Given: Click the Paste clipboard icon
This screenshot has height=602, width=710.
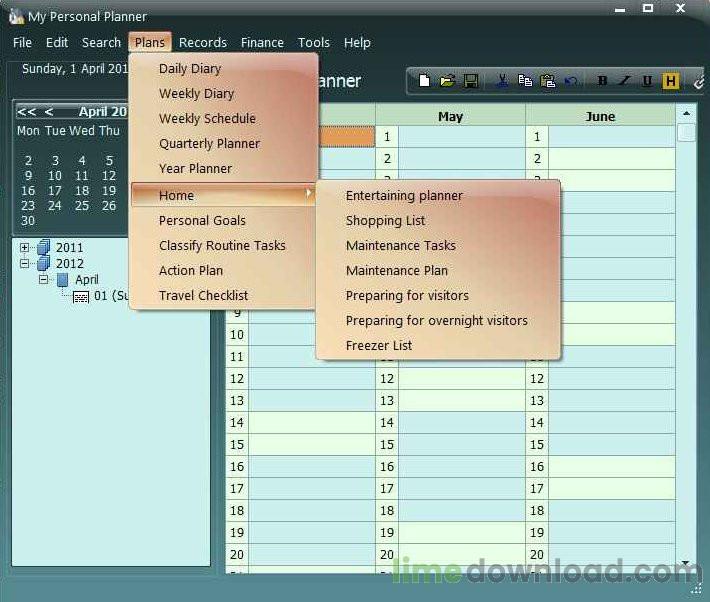Looking at the screenshot, I should tap(548, 81).
